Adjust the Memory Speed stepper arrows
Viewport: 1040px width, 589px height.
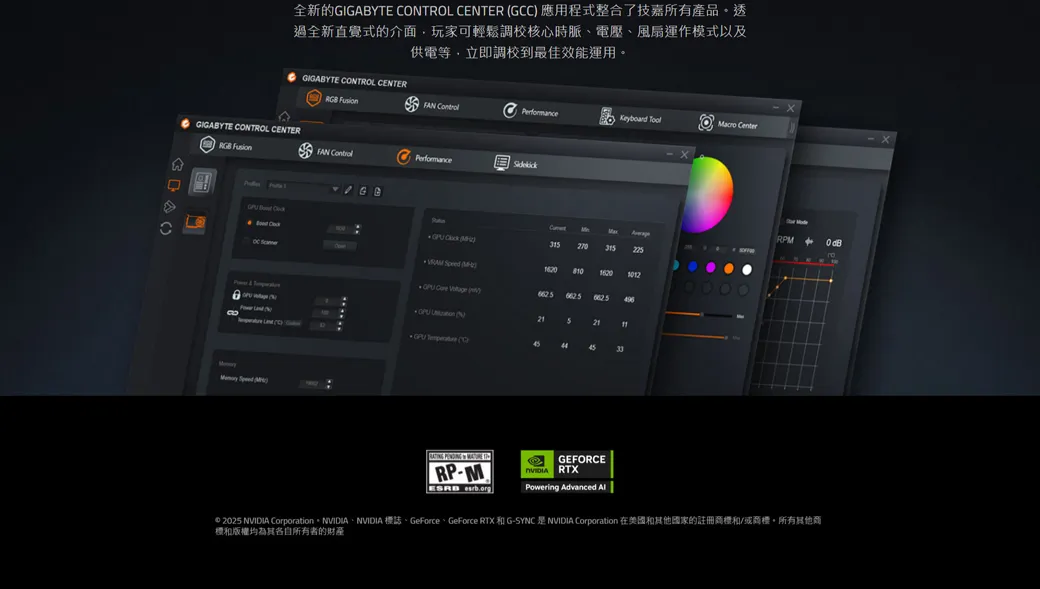coord(329,383)
